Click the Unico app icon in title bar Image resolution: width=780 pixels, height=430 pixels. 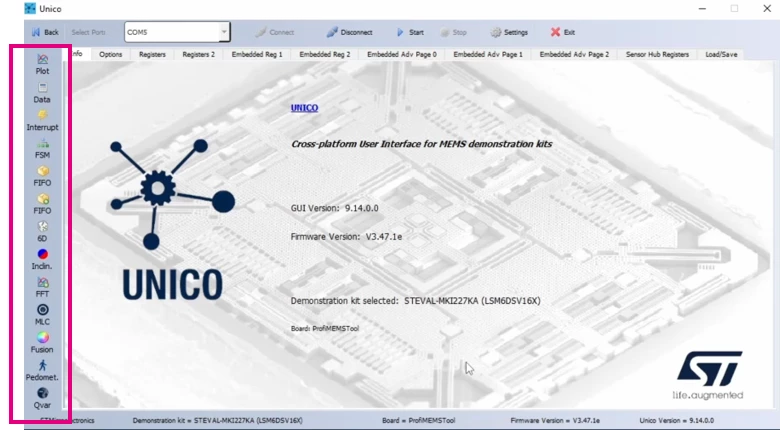point(30,8)
